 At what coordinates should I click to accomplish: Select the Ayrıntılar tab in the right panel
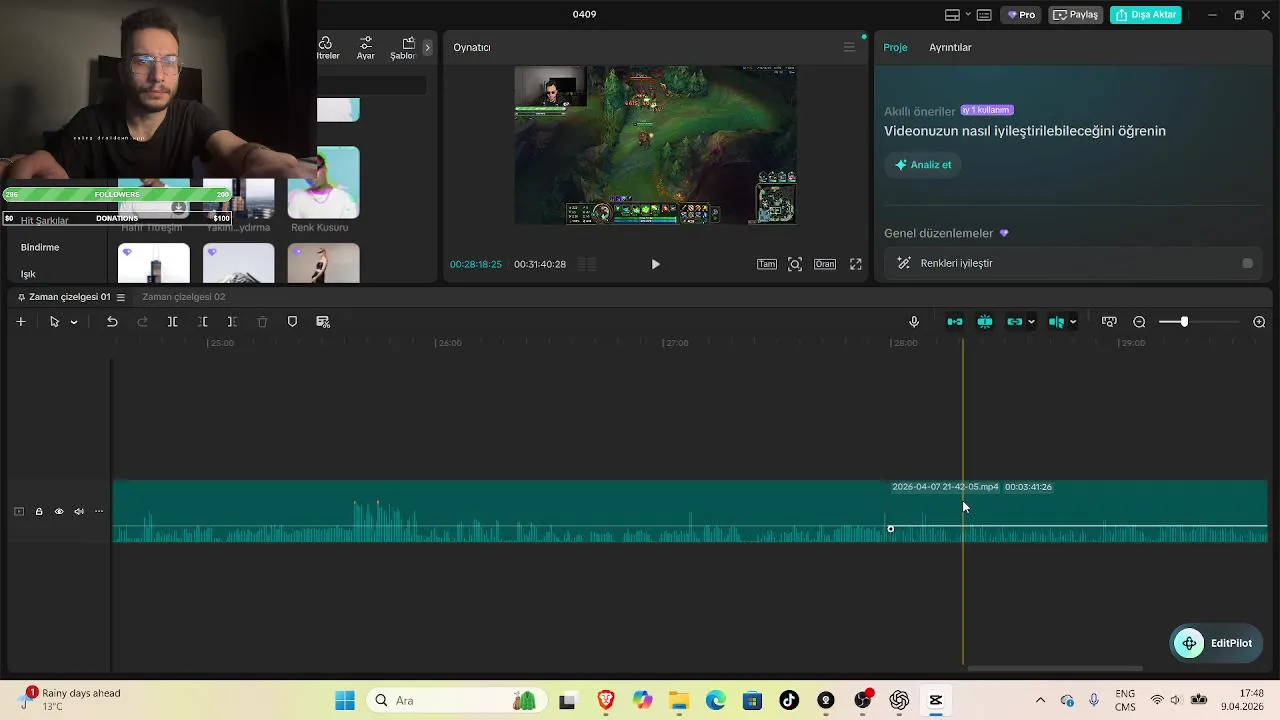950,47
